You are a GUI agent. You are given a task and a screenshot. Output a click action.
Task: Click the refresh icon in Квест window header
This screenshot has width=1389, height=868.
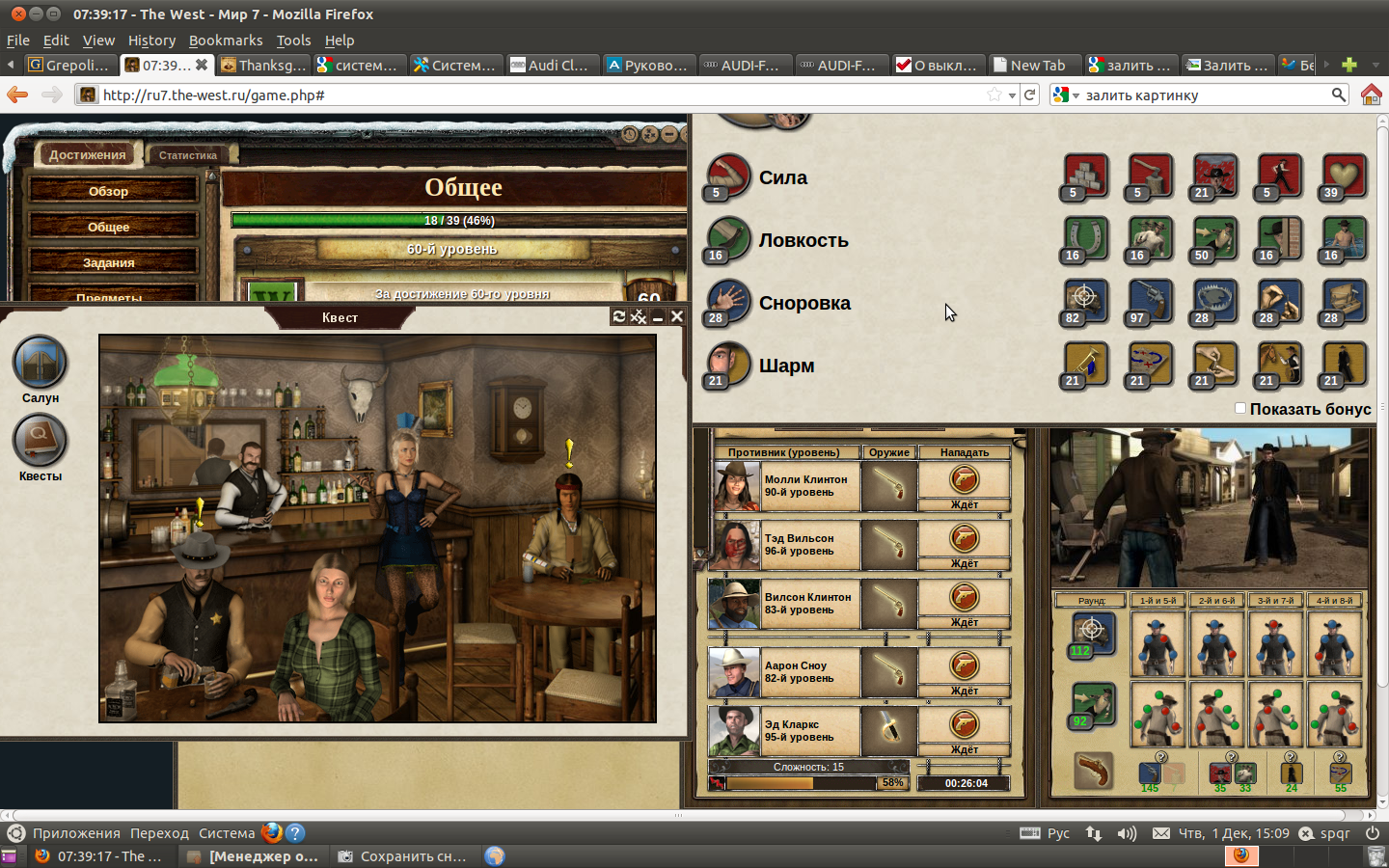pos(619,316)
